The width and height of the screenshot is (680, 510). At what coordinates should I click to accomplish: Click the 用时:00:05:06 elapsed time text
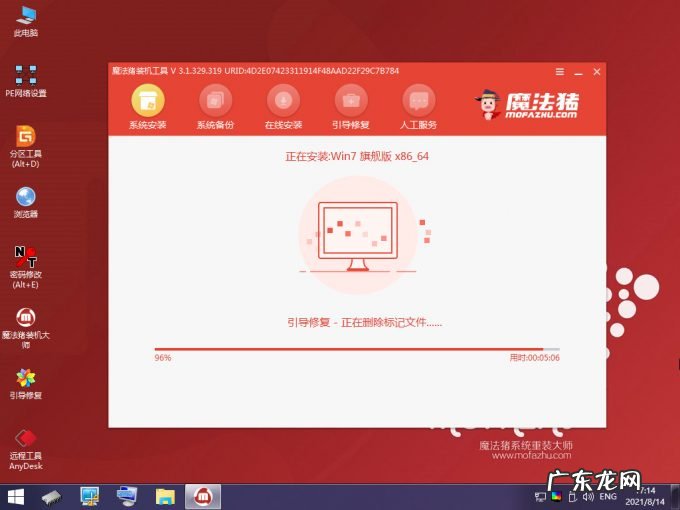click(x=534, y=358)
